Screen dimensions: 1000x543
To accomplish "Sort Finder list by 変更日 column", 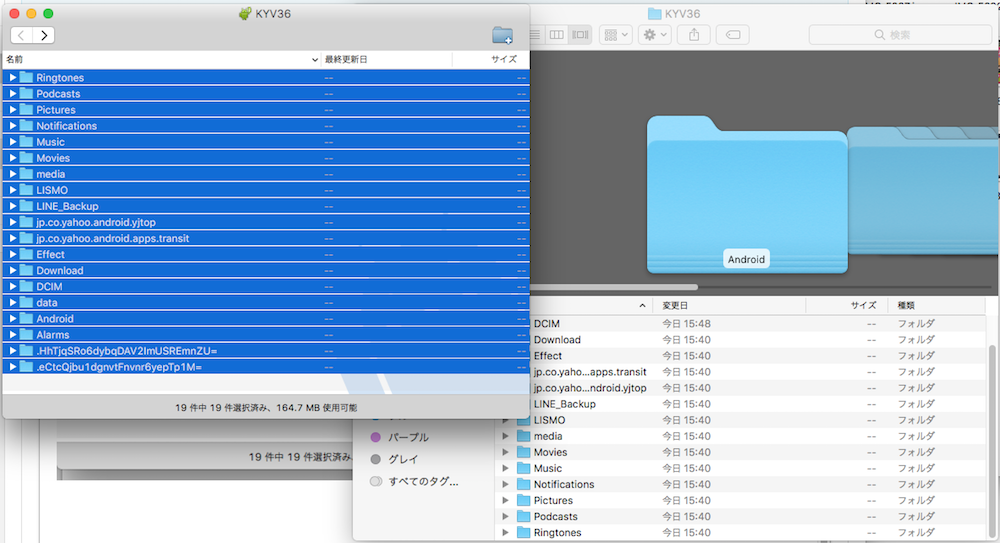I will [675, 305].
